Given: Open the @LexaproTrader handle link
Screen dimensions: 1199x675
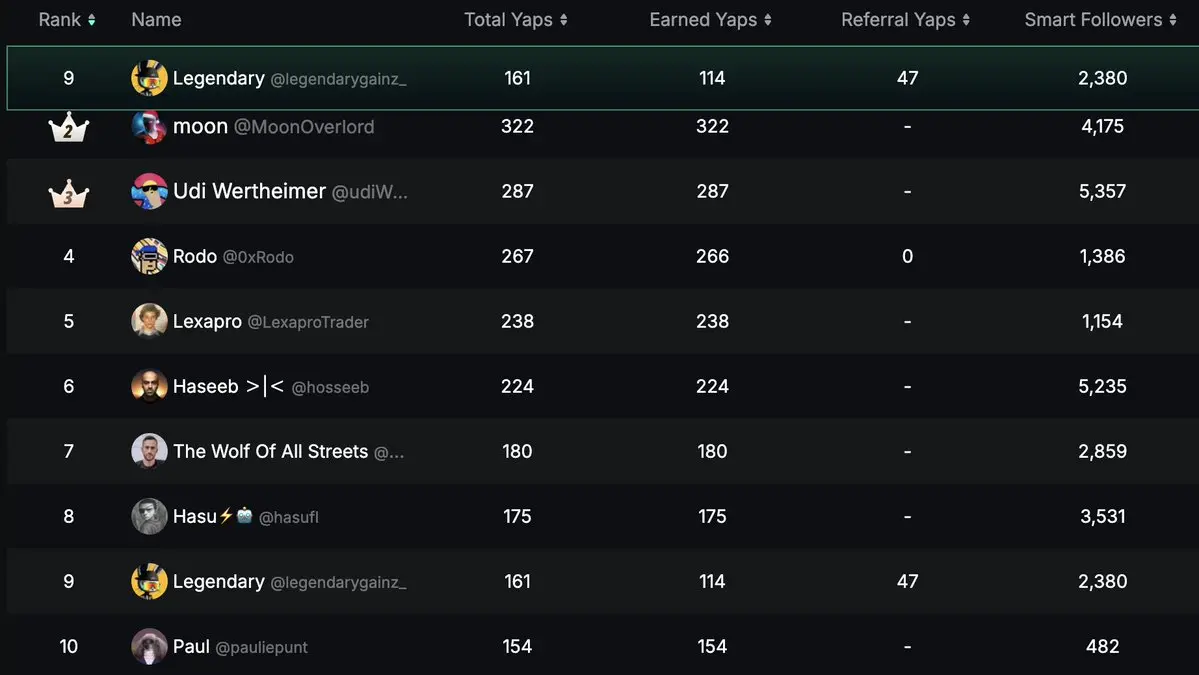Looking at the screenshot, I should tap(308, 322).
